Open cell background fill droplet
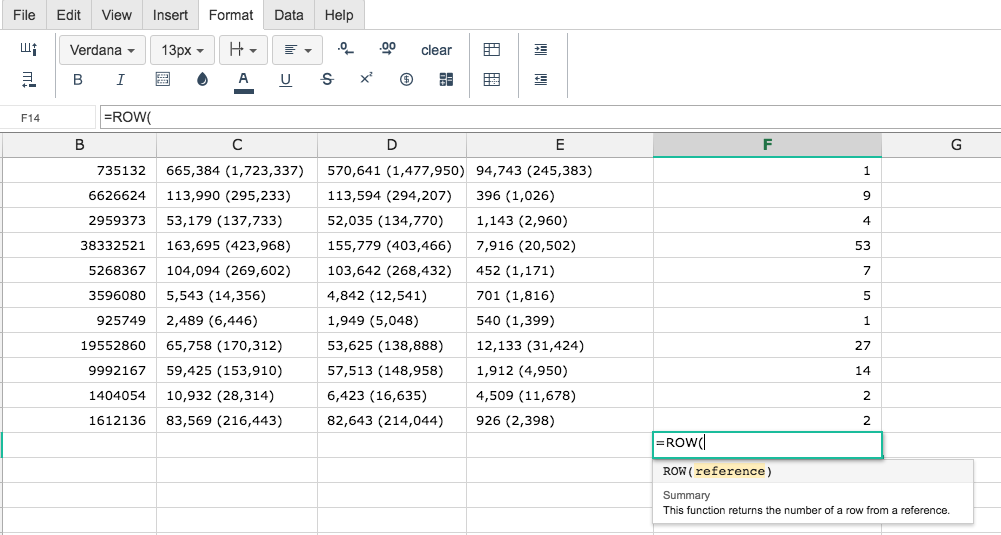The height and width of the screenshot is (535, 1001). (202, 80)
